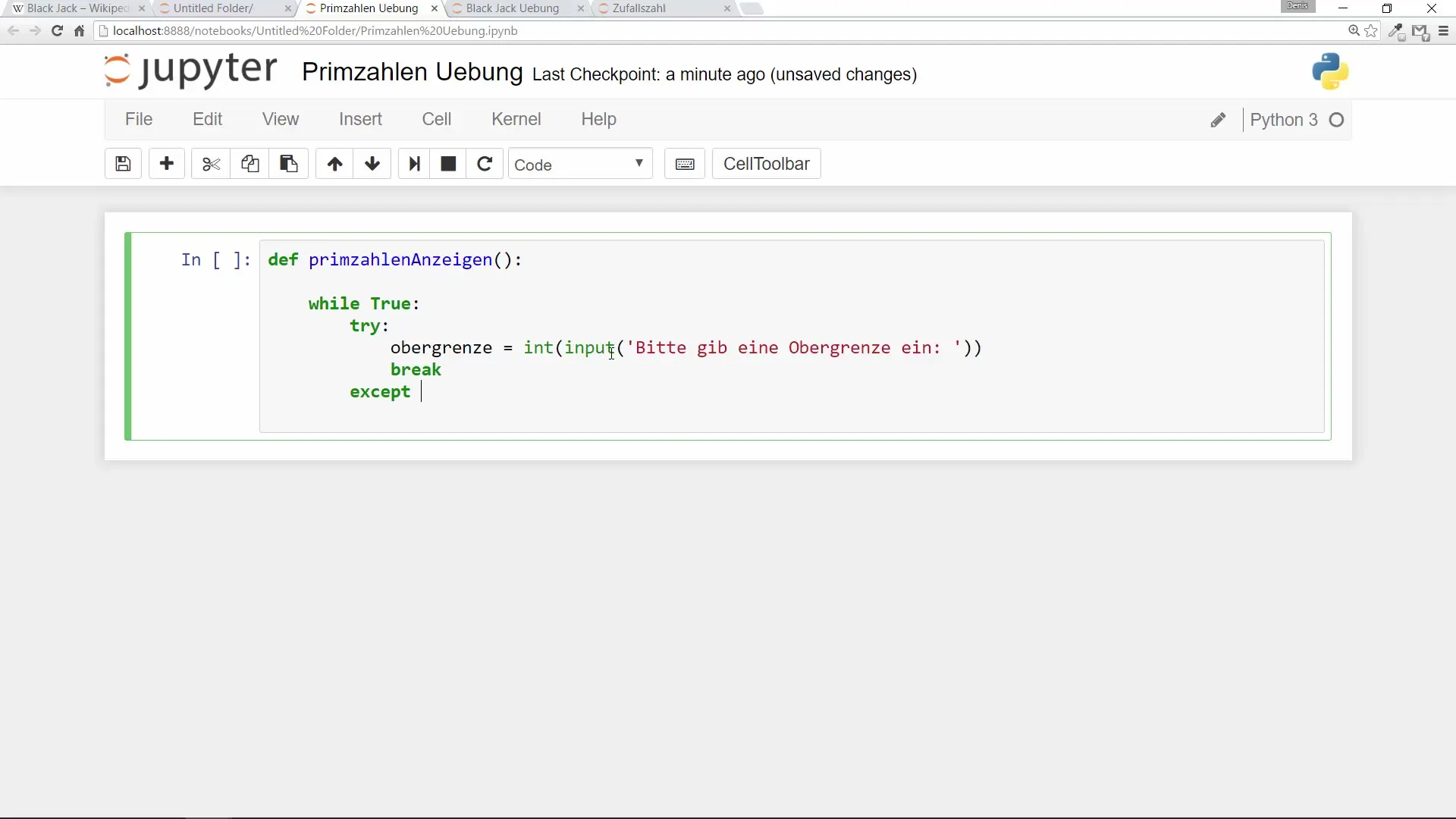Move selected cell down arrow

tap(372, 164)
